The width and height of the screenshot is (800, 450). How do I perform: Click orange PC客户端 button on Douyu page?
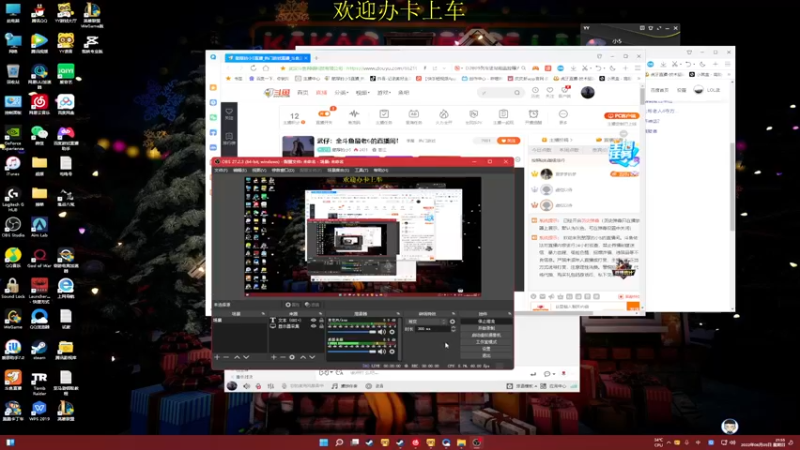pos(621,116)
